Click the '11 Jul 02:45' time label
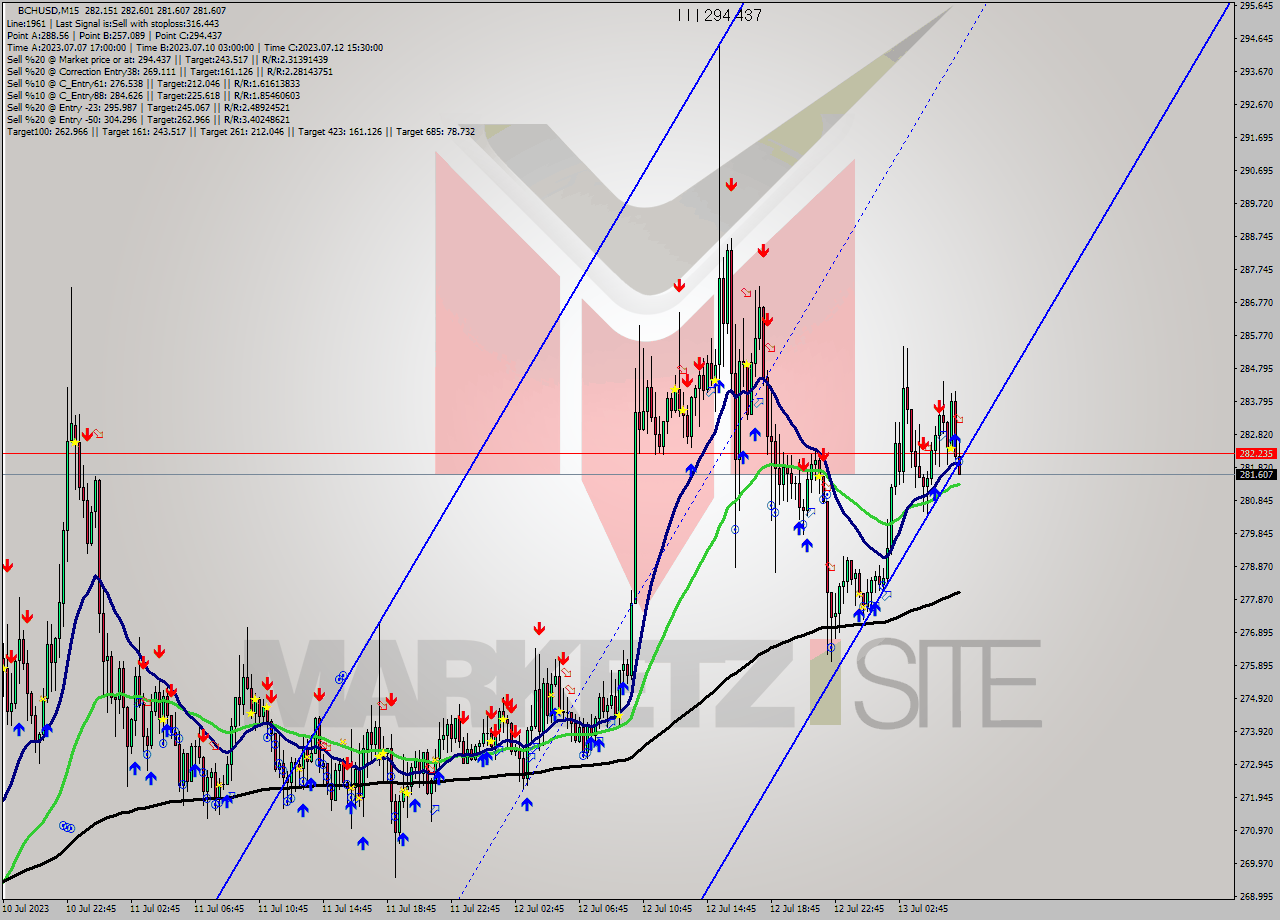1280x920 pixels. [154, 910]
